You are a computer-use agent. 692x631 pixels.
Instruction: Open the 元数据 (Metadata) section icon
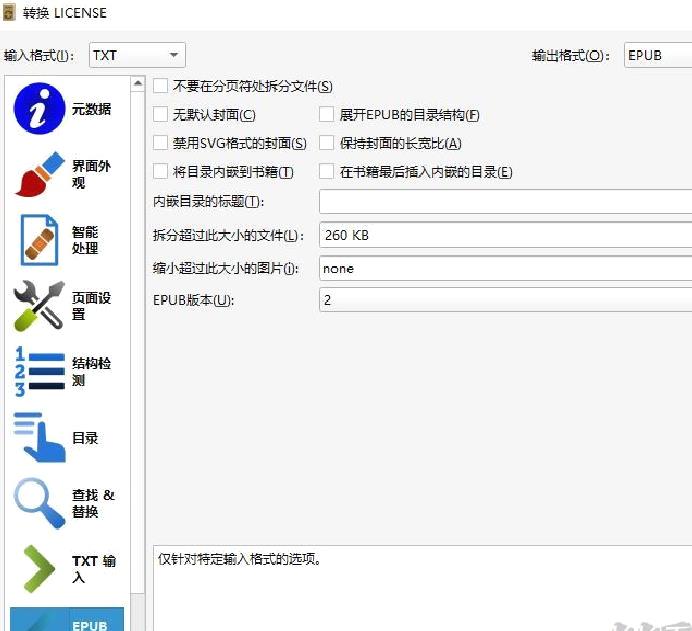coord(39,109)
